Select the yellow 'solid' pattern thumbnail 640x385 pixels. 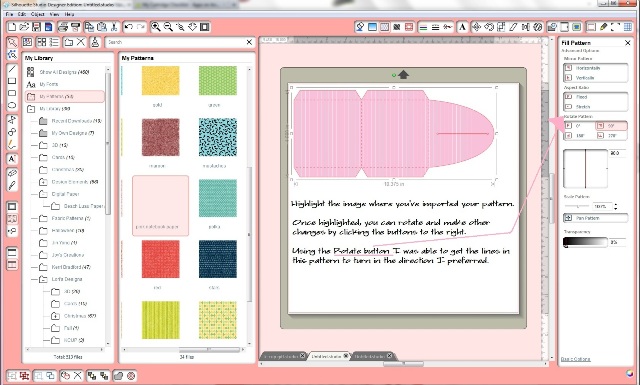pos(160,81)
